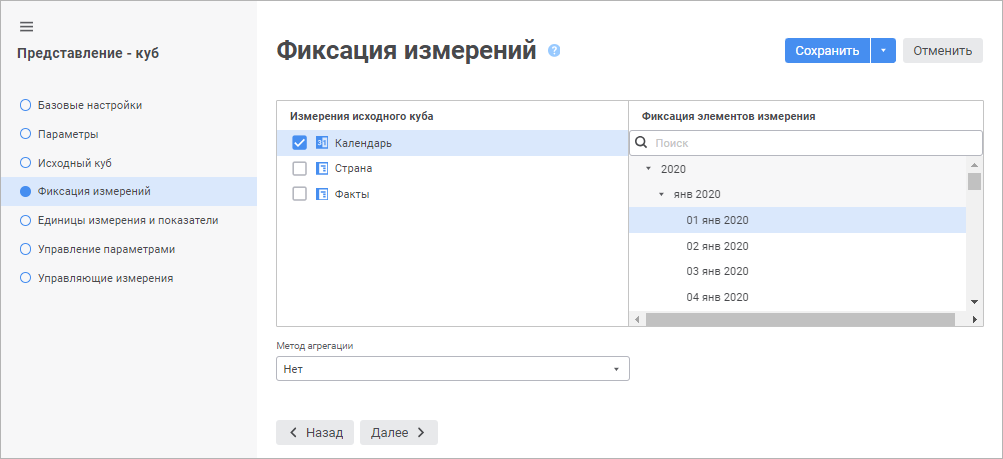This screenshot has width=1003, height=459.
Task: Uncheck the Календарь checkbox
Action: (299, 143)
